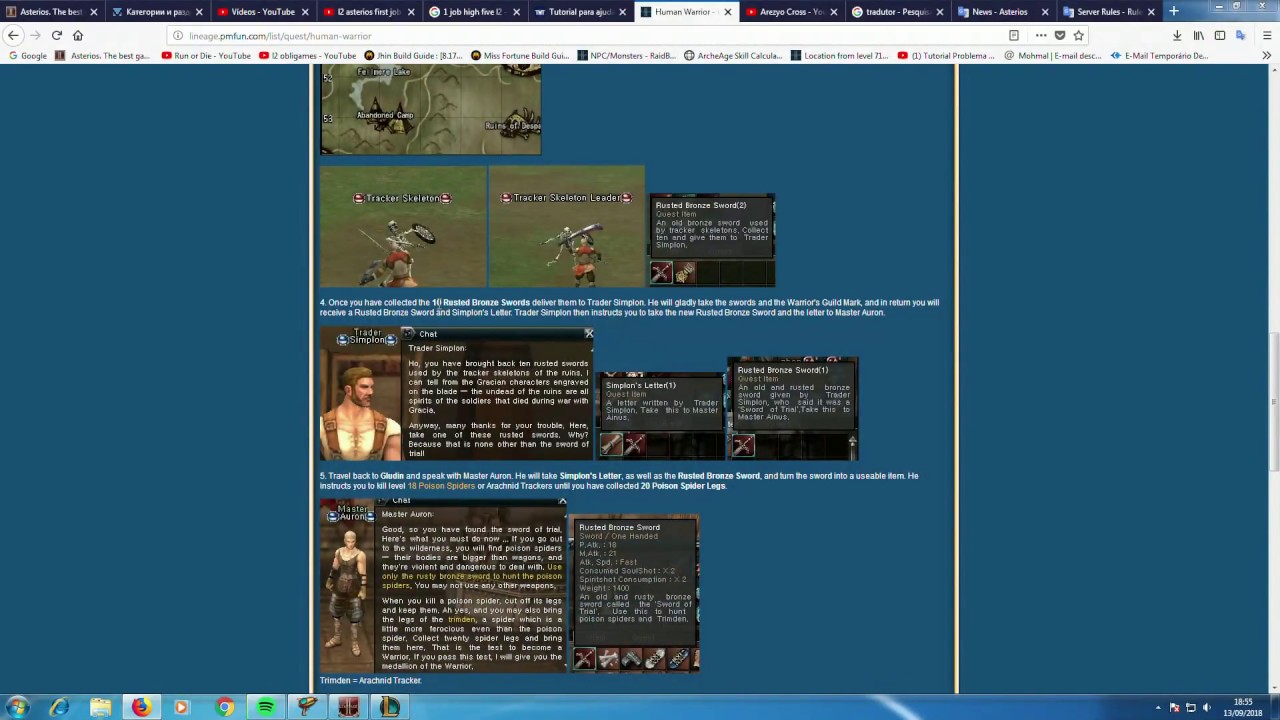Reload the current page
The width and height of the screenshot is (1280, 720).
(56, 35)
